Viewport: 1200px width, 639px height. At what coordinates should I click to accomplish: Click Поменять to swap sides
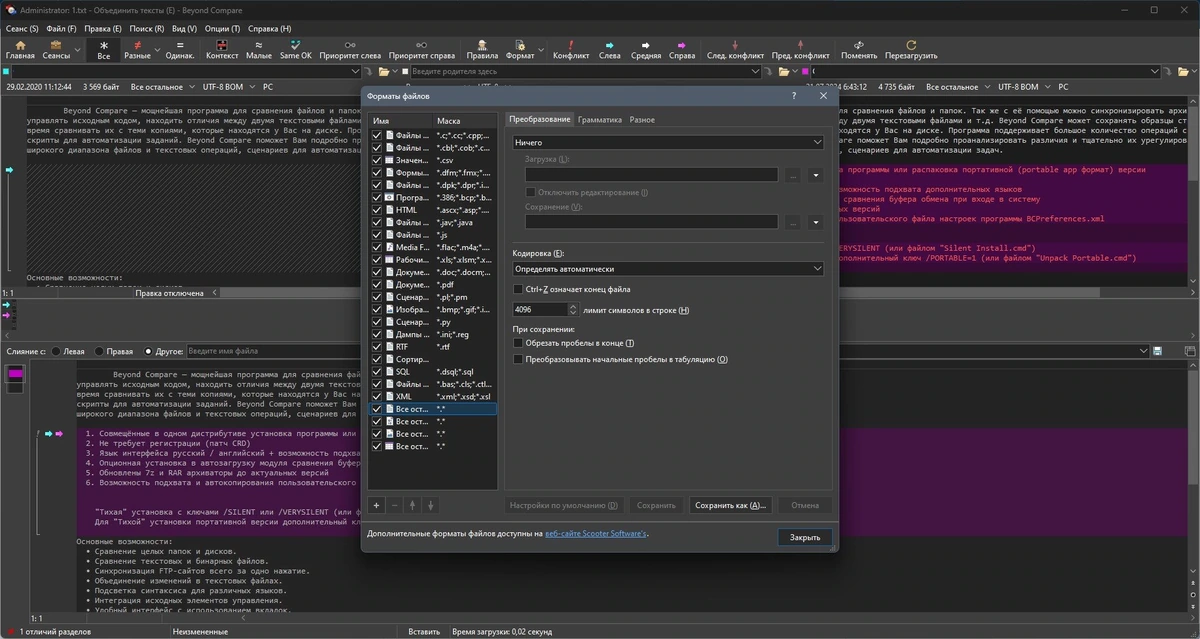859,50
